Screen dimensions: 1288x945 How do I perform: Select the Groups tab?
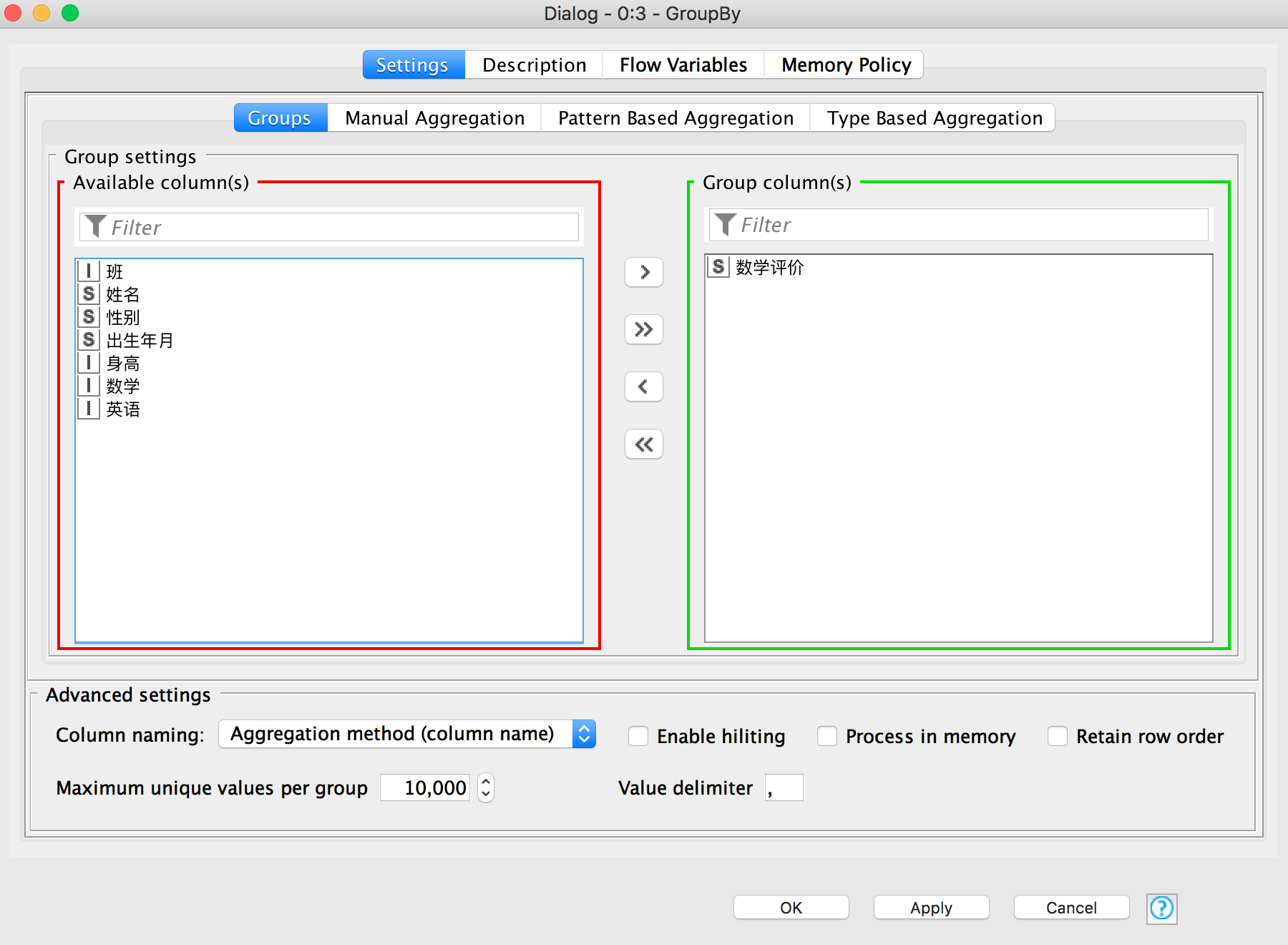click(280, 118)
